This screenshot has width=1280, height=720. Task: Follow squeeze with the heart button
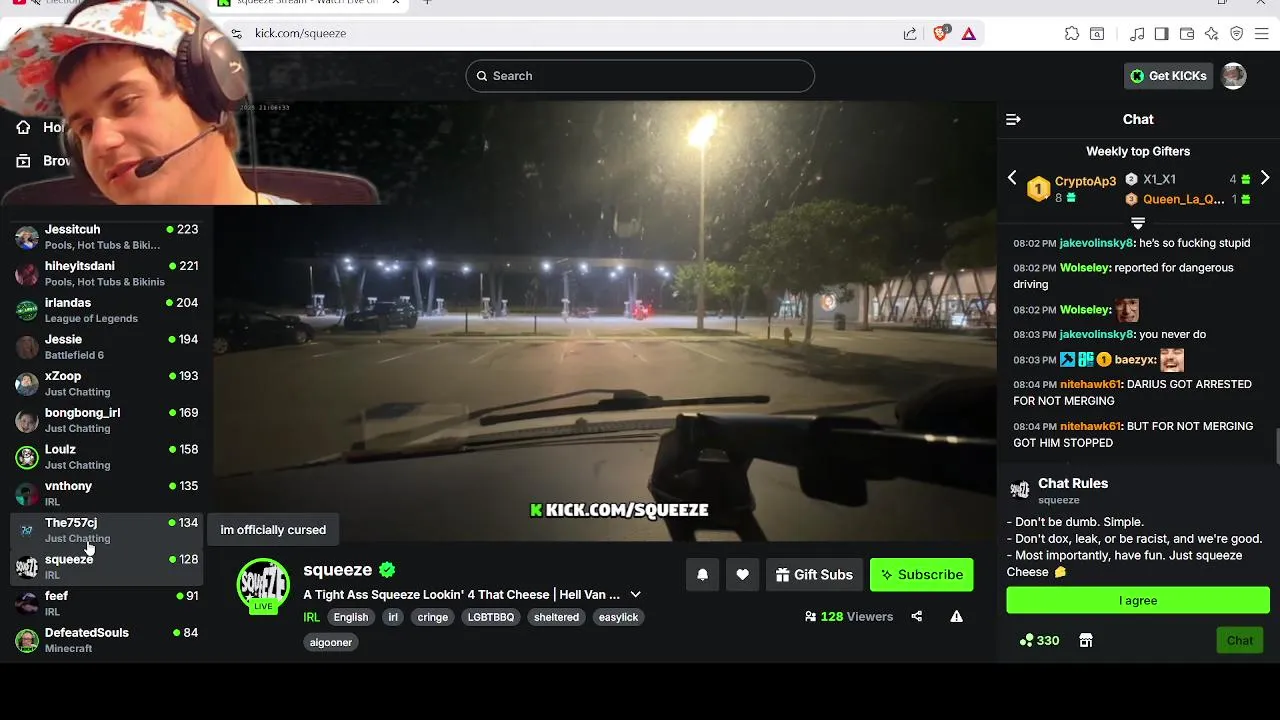[742, 575]
